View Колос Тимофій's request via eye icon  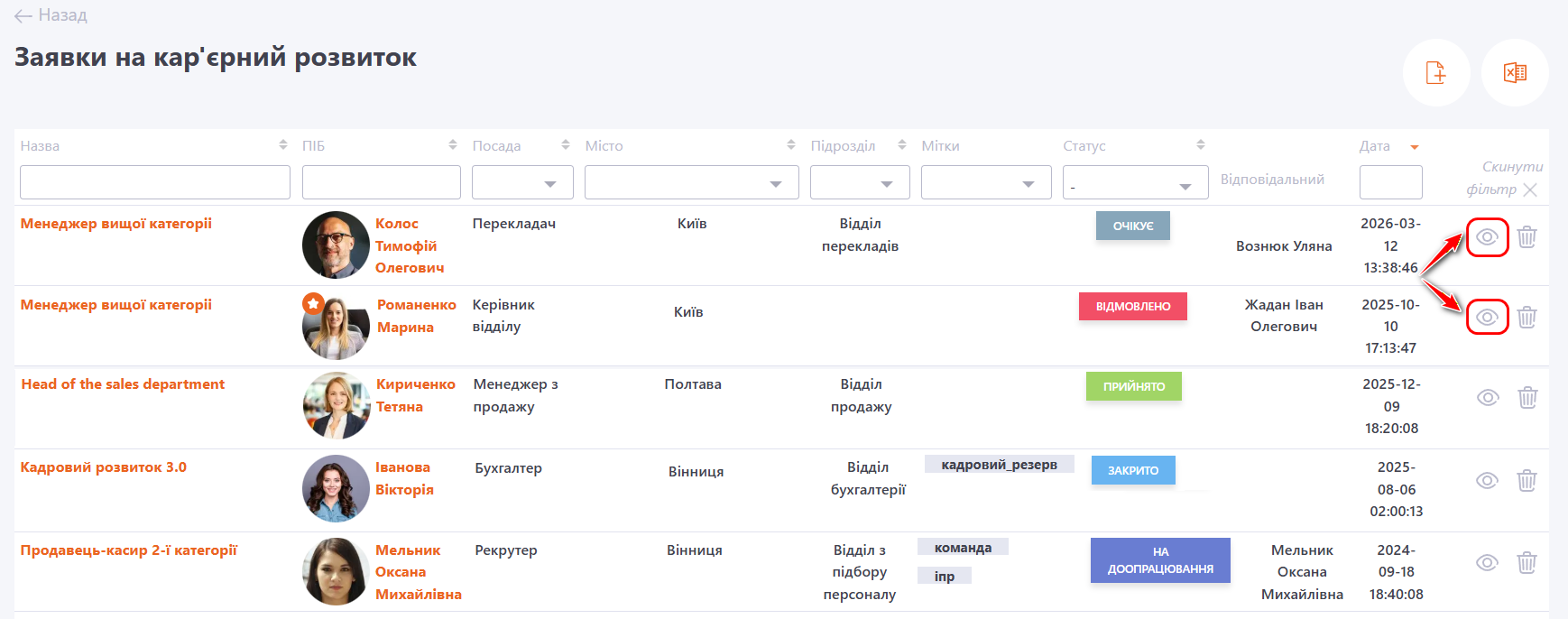pos(1487,237)
